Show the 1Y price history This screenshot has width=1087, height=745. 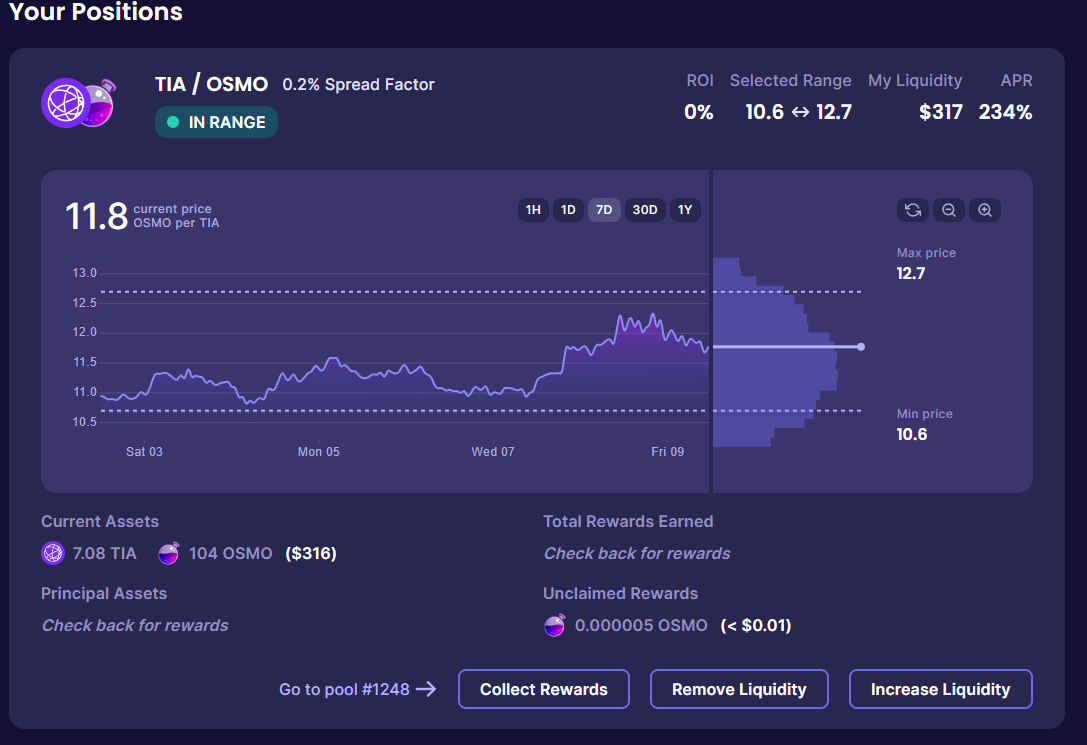pyautogui.click(x=685, y=210)
